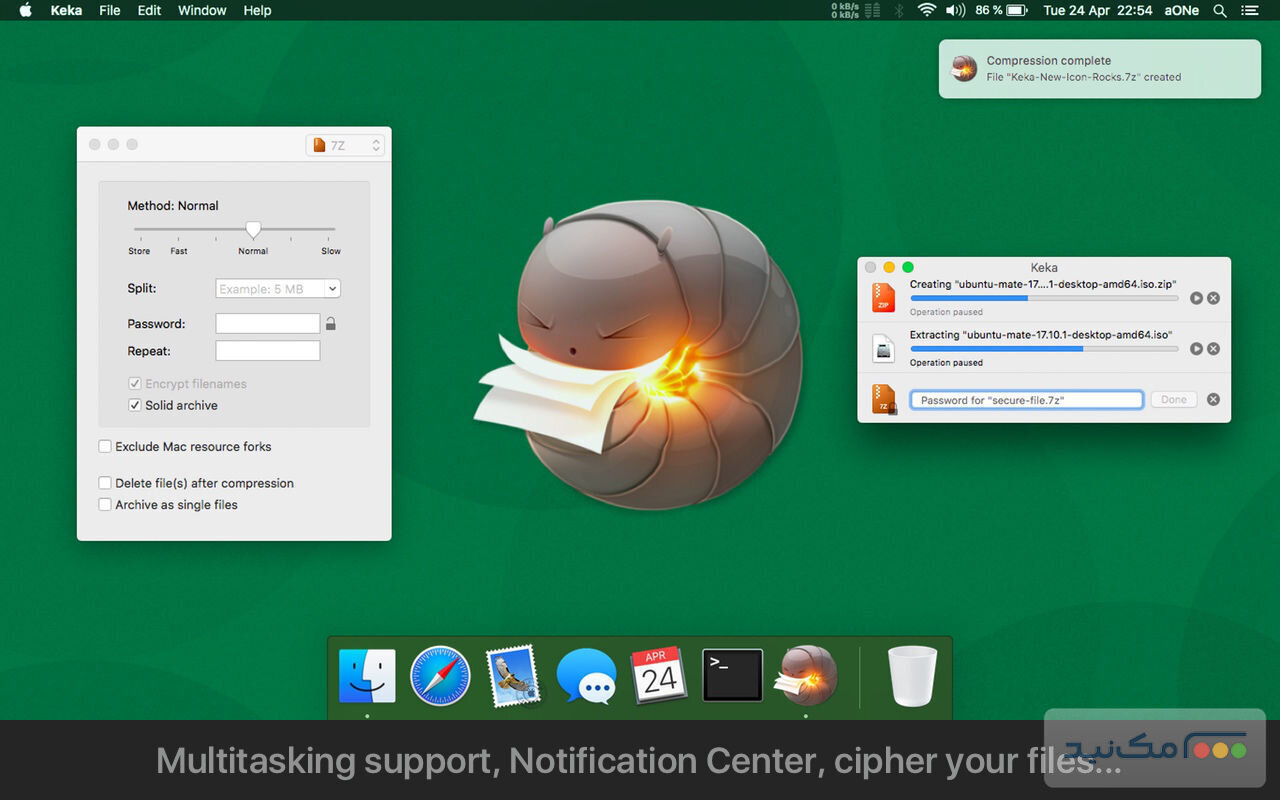Open the File menu
This screenshot has height=800, width=1280.
point(110,10)
